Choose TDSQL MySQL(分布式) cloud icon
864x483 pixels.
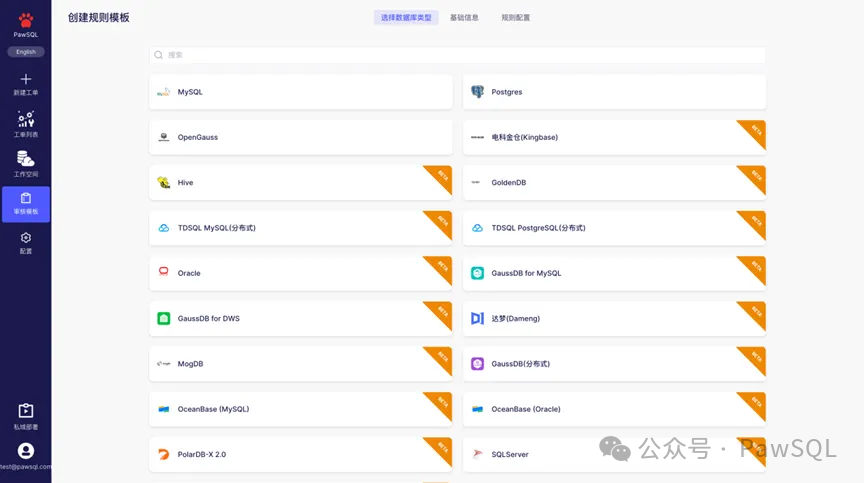tap(164, 228)
